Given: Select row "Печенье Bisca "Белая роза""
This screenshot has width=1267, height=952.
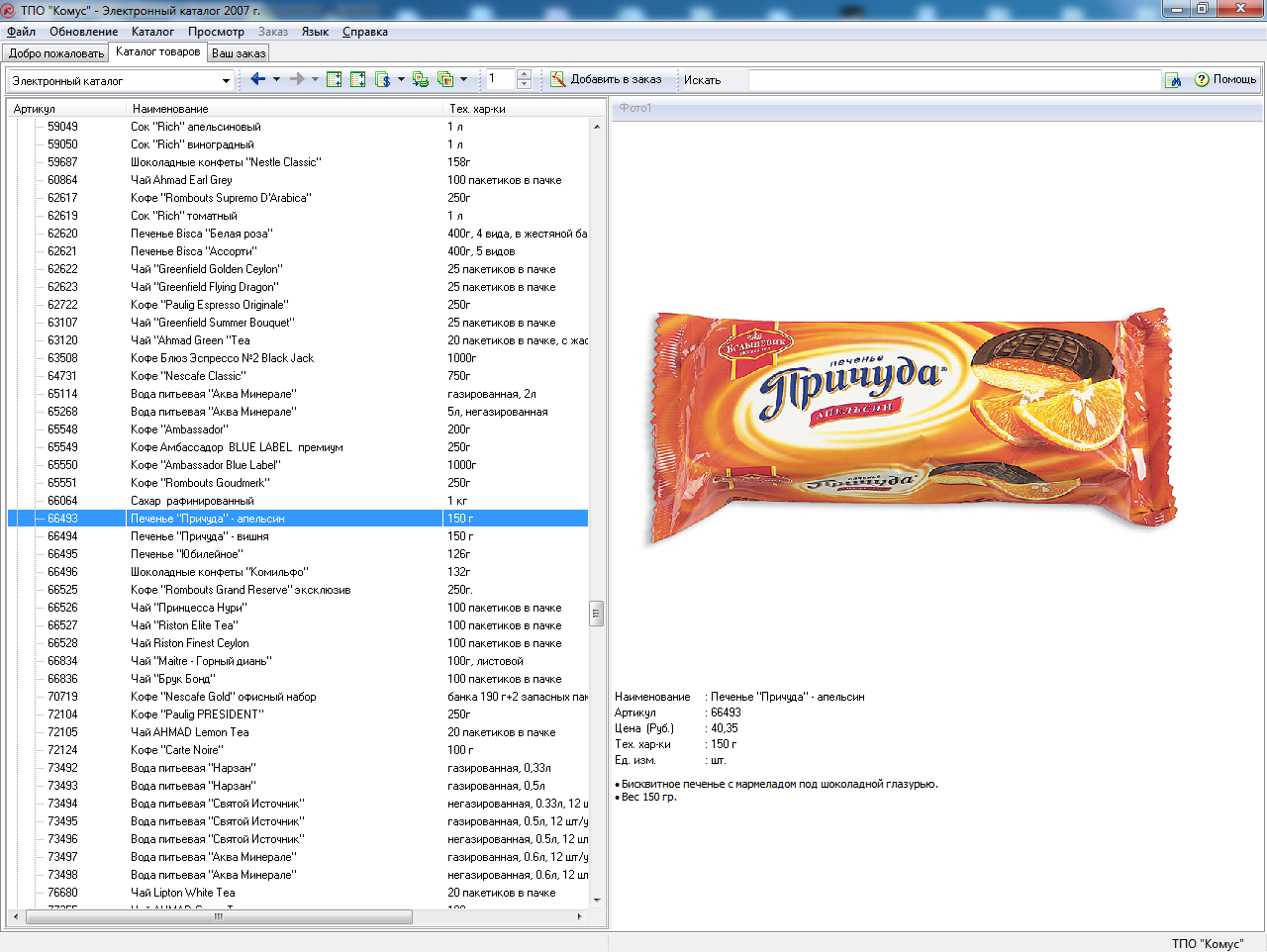Looking at the screenshot, I should (298, 234).
